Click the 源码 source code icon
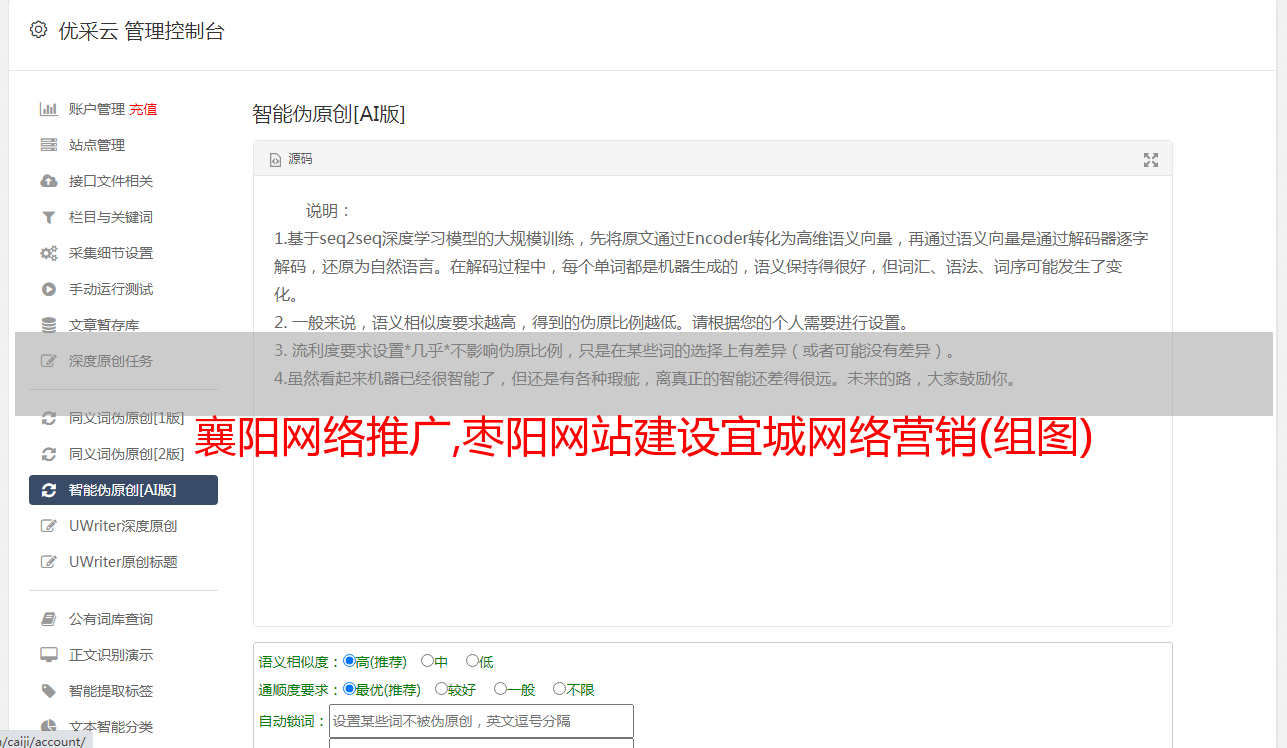 tap(276, 159)
